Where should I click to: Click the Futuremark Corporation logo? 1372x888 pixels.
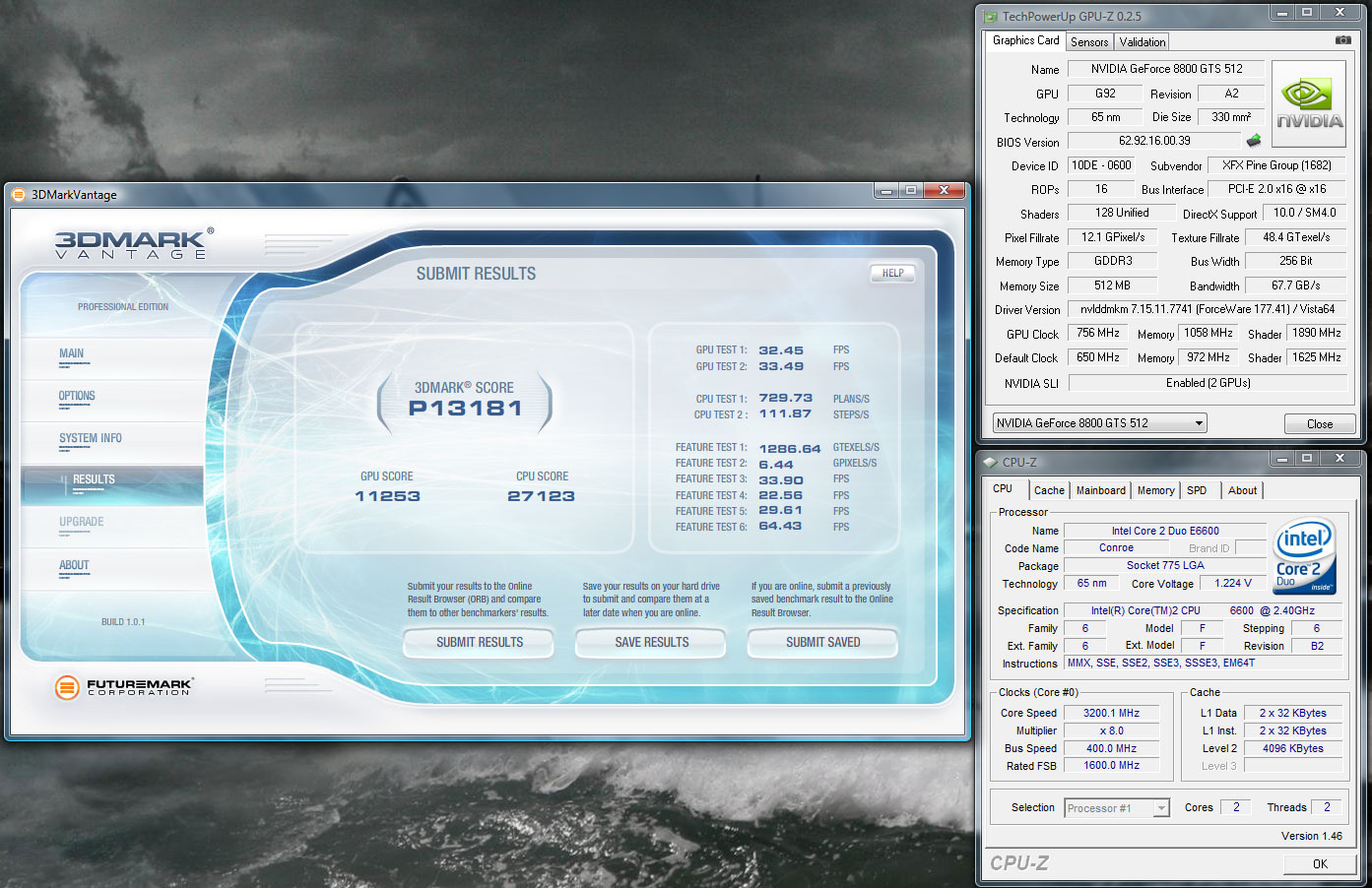click(x=124, y=686)
